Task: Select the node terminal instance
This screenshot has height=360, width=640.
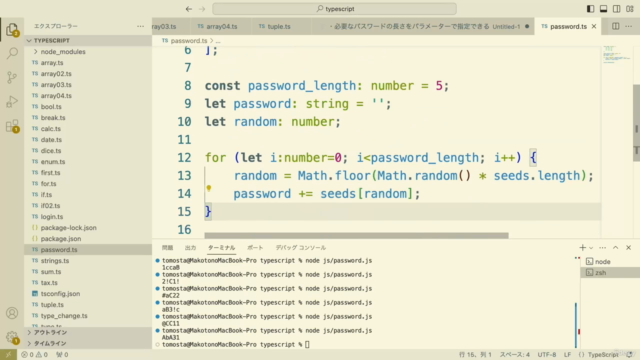Action: click(610, 262)
